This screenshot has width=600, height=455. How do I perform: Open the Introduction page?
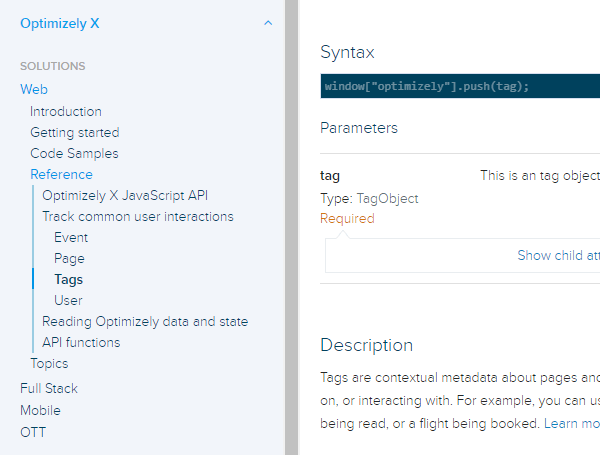point(66,111)
